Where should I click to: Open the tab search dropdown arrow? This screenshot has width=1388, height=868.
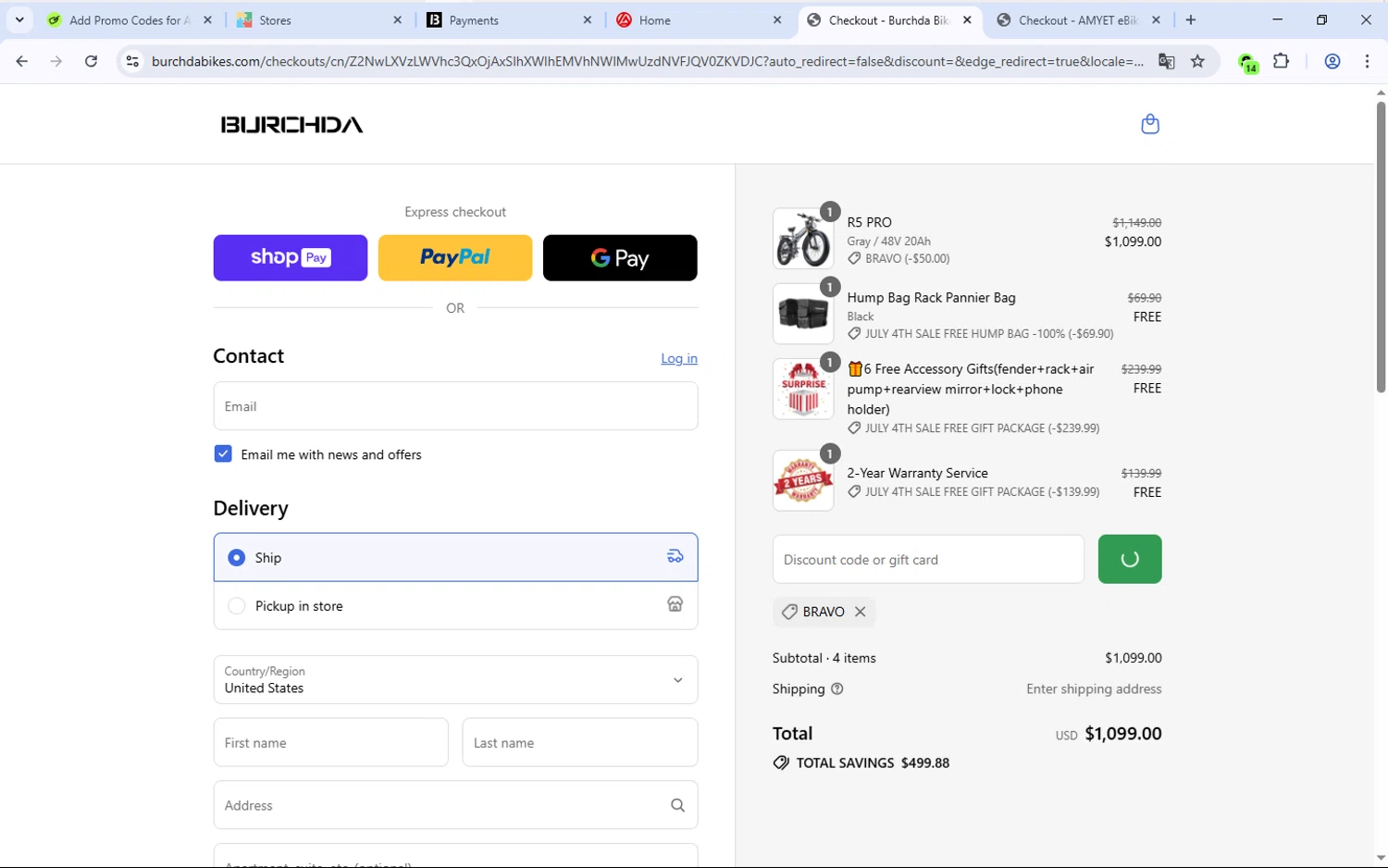(x=19, y=19)
